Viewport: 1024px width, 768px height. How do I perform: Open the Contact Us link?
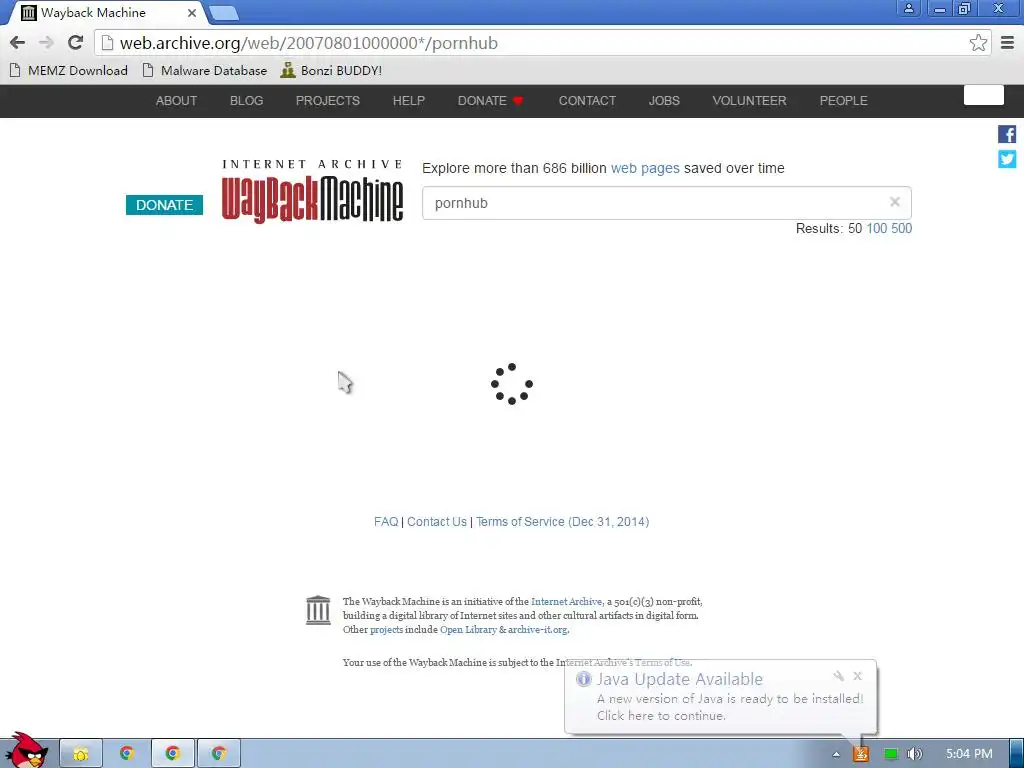437,522
